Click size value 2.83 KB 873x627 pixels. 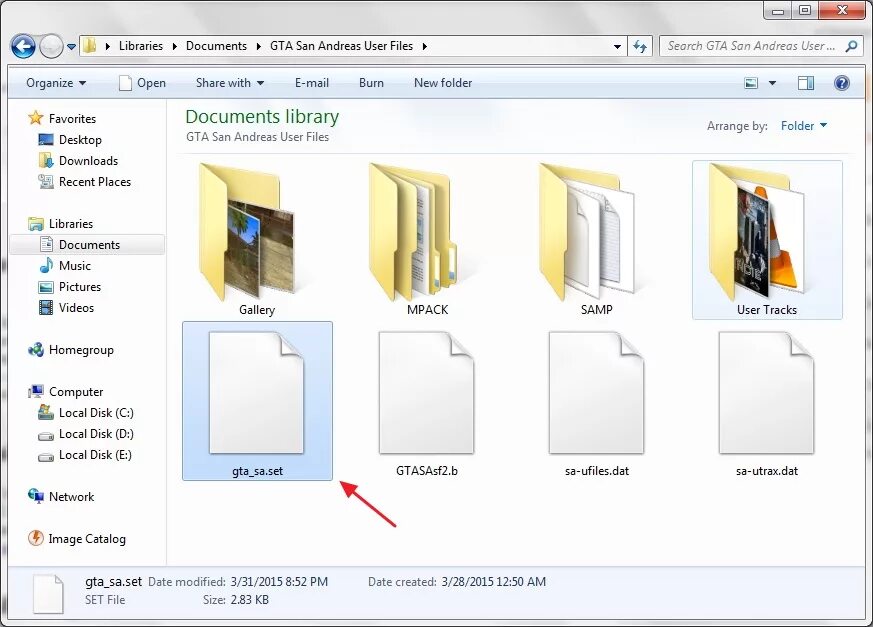pyautogui.click(x=249, y=600)
